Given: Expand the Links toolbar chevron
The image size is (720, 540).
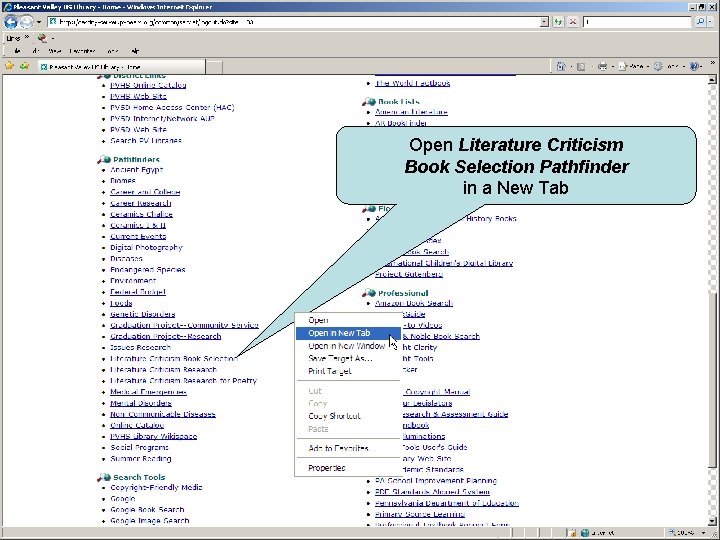Looking at the screenshot, I should pos(27,37).
